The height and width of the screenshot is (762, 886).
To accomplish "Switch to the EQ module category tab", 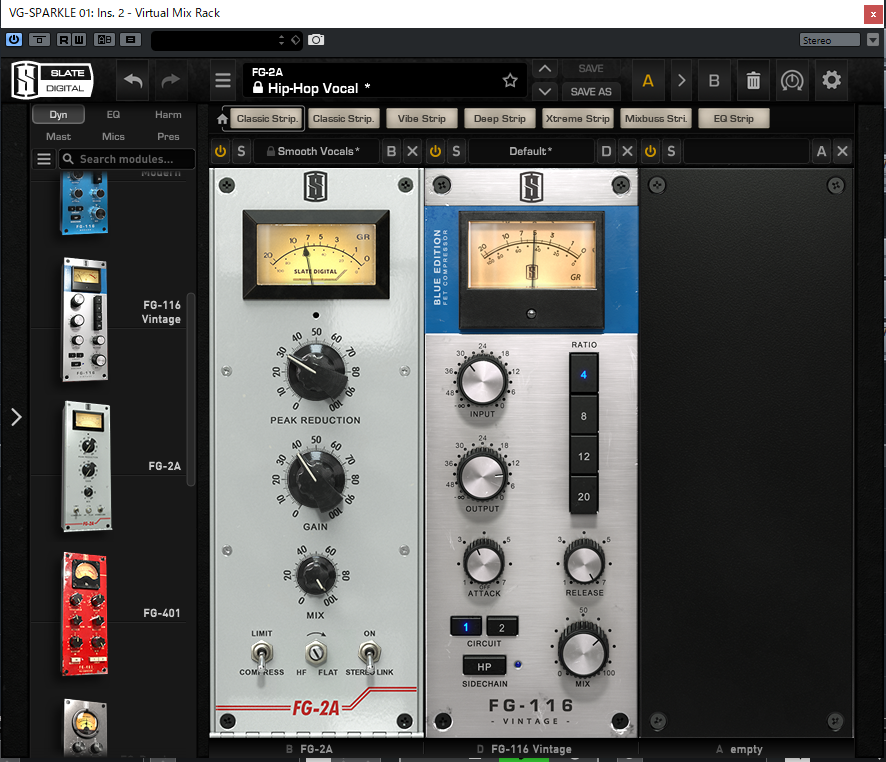I will (x=113, y=115).
